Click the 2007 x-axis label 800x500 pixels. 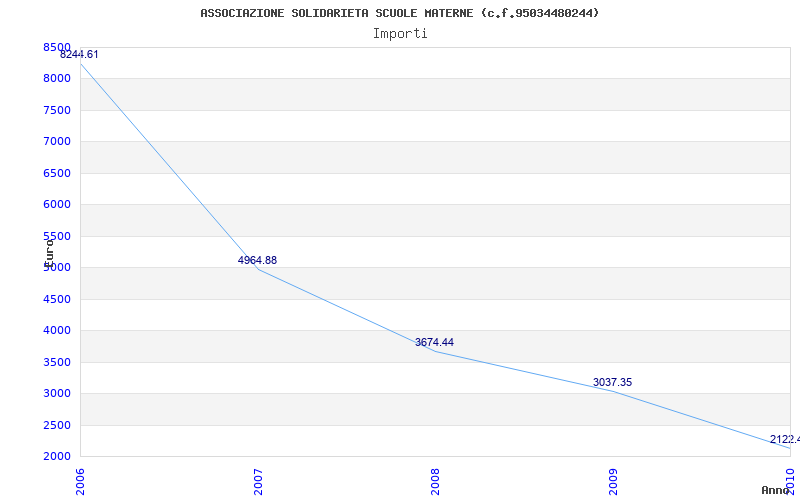tap(258, 482)
